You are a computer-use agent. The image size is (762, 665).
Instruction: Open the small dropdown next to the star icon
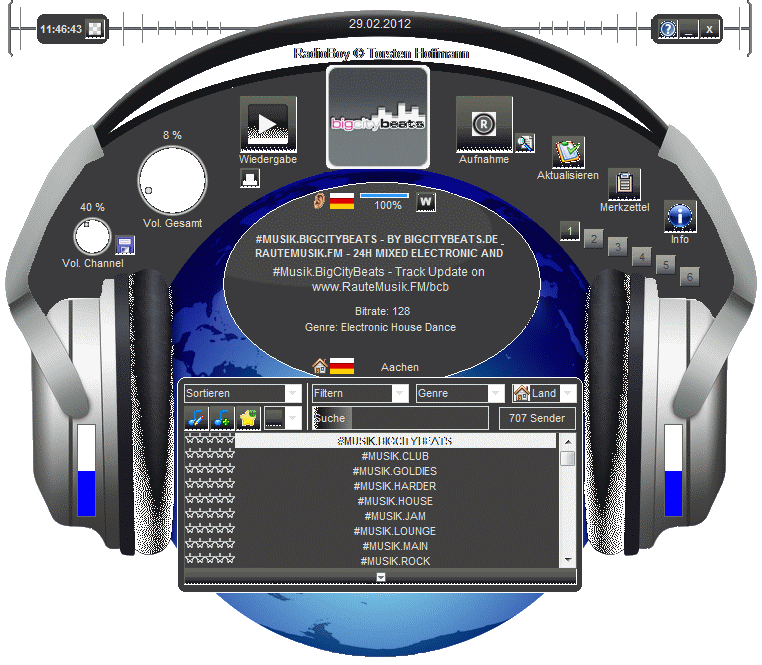[282, 418]
